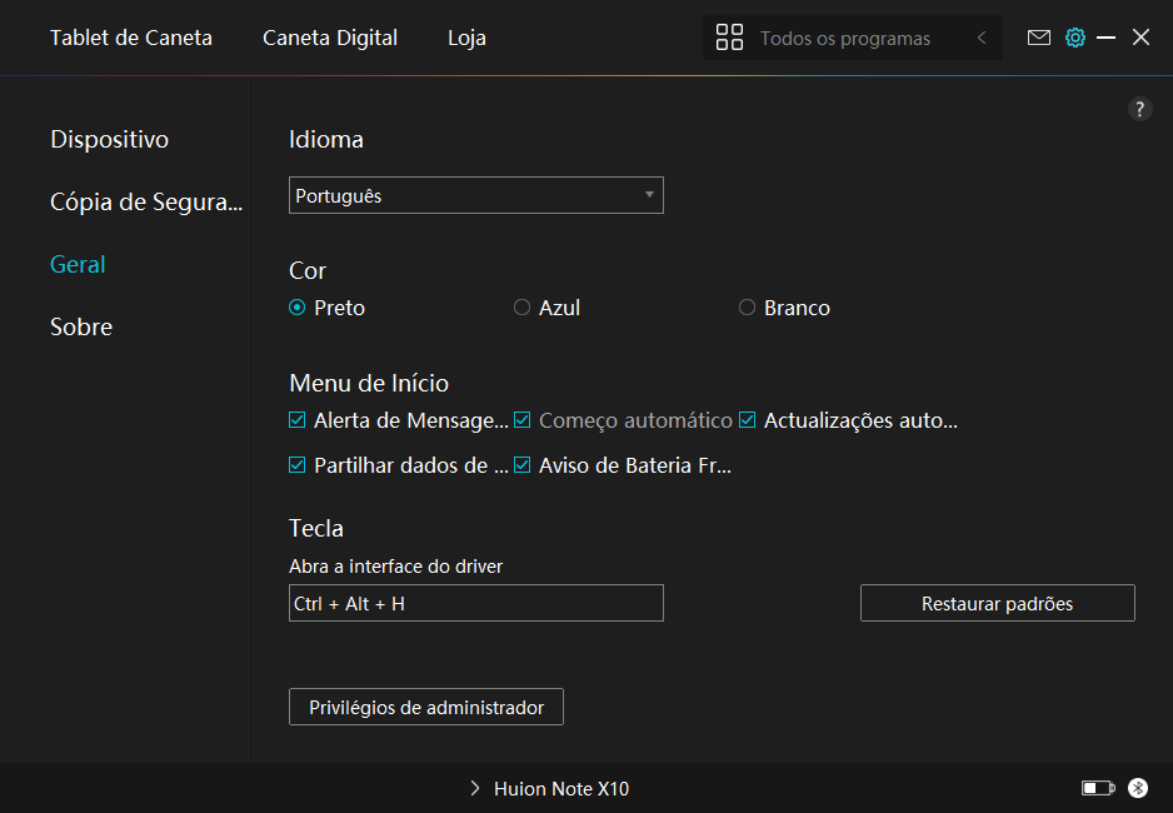Click the programs grid icon
The width and height of the screenshot is (1173, 813).
[730, 38]
